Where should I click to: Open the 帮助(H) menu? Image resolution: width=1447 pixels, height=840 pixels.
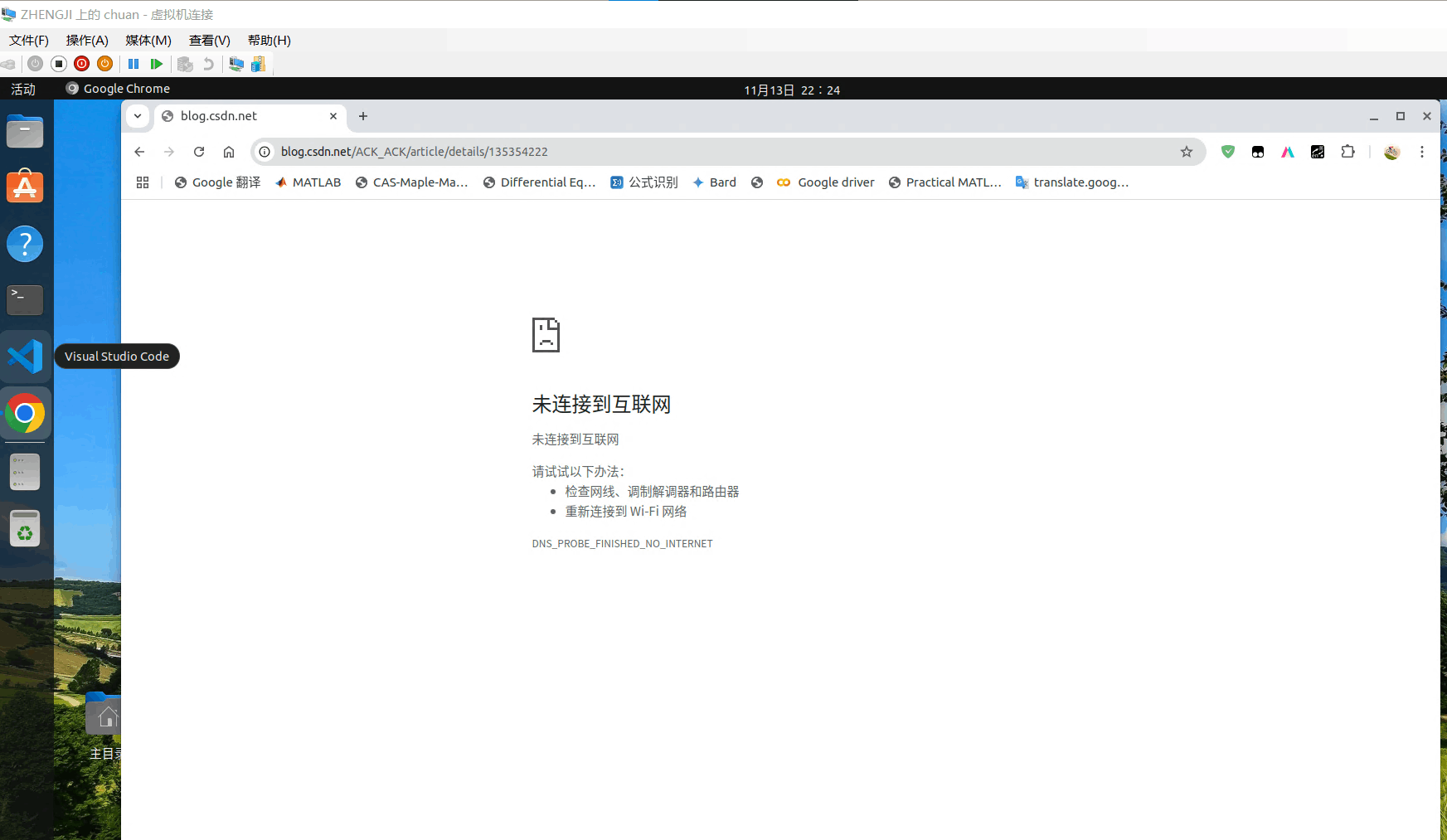(x=269, y=40)
